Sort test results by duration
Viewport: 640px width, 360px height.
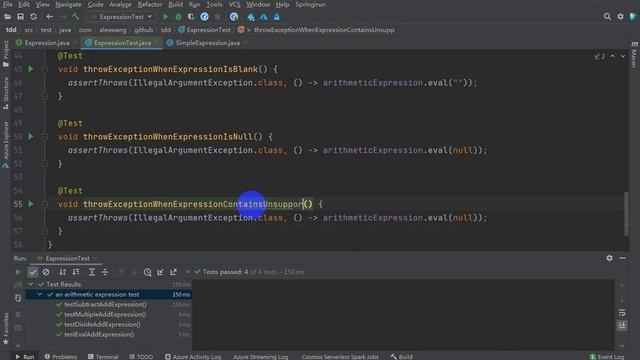pos(76,272)
